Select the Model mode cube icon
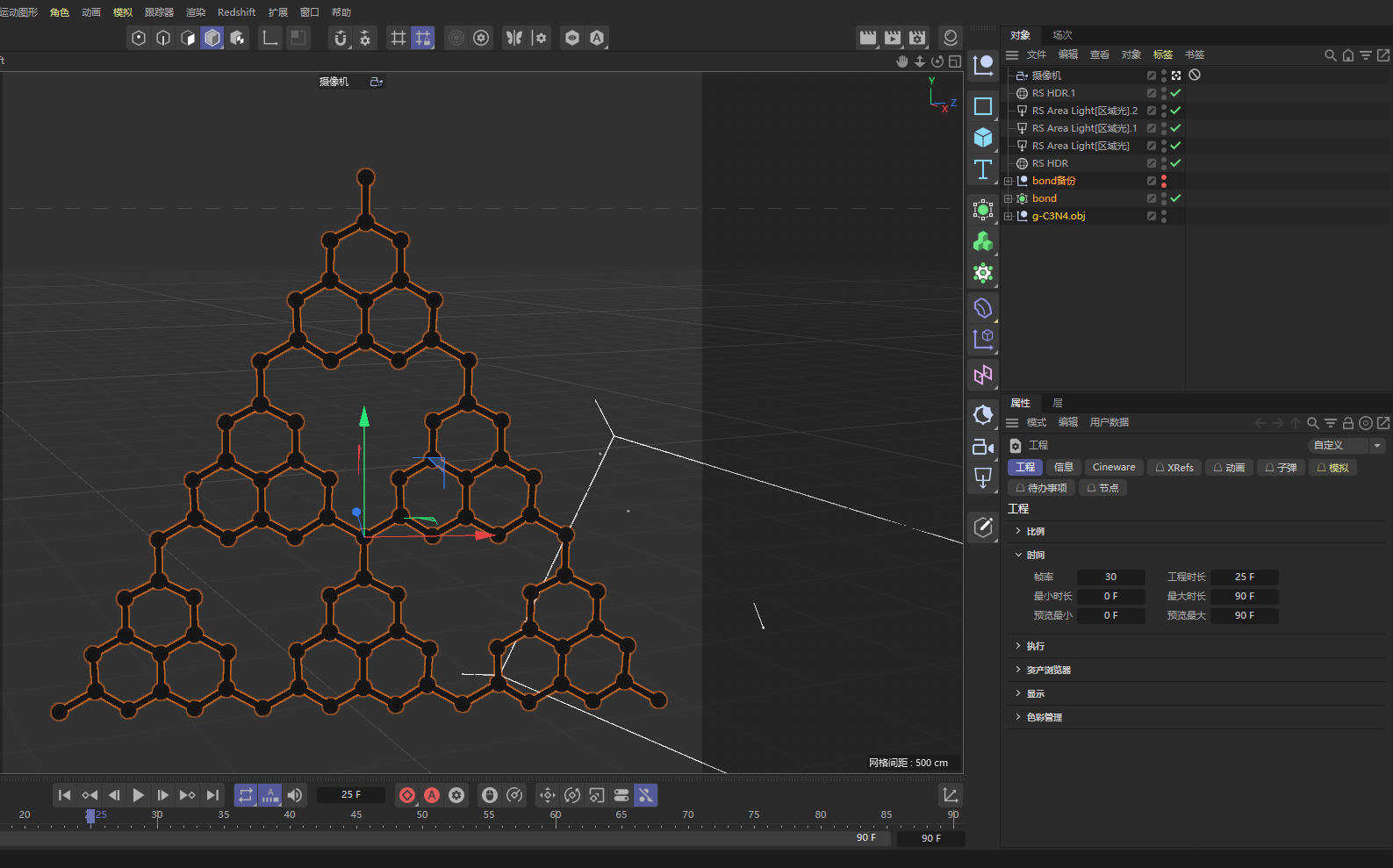This screenshot has height=868, width=1393. tap(212, 38)
